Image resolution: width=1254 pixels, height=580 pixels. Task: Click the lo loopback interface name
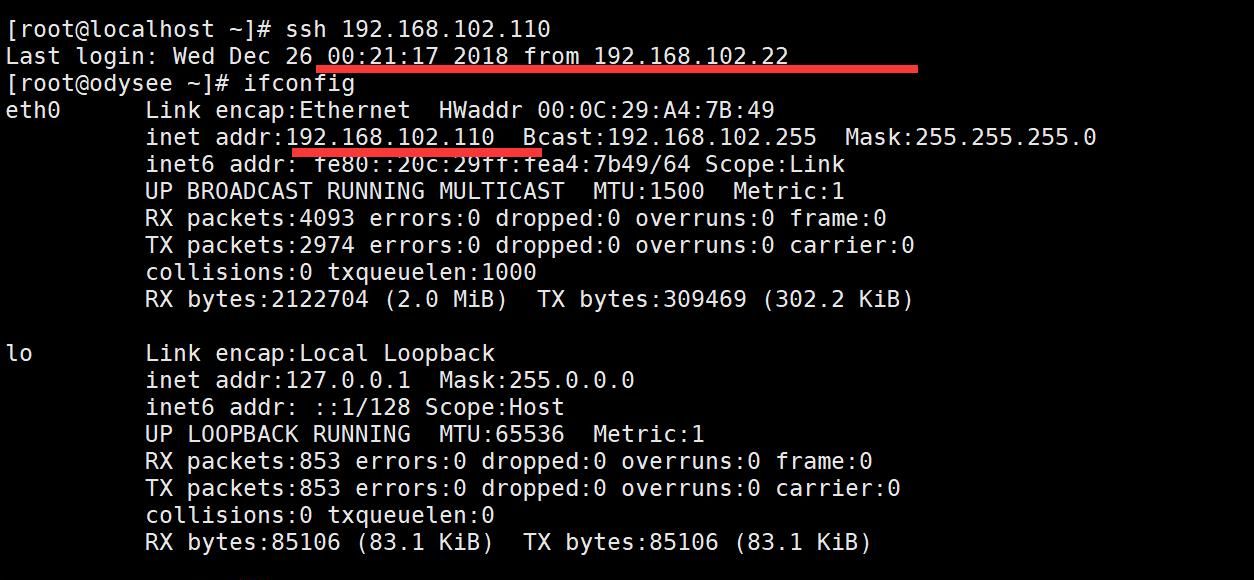click(19, 353)
